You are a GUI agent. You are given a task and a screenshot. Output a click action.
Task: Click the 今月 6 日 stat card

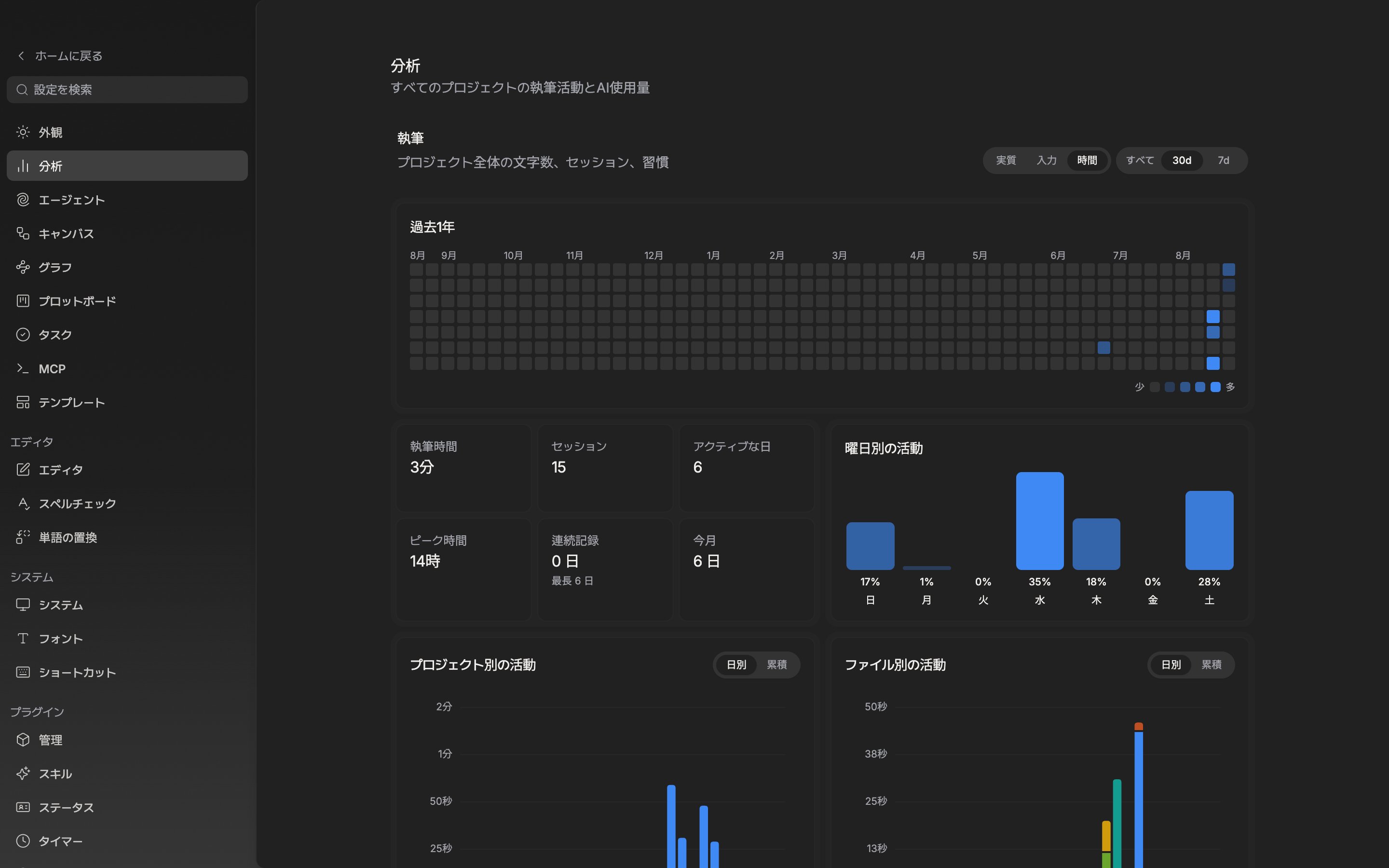[747, 570]
